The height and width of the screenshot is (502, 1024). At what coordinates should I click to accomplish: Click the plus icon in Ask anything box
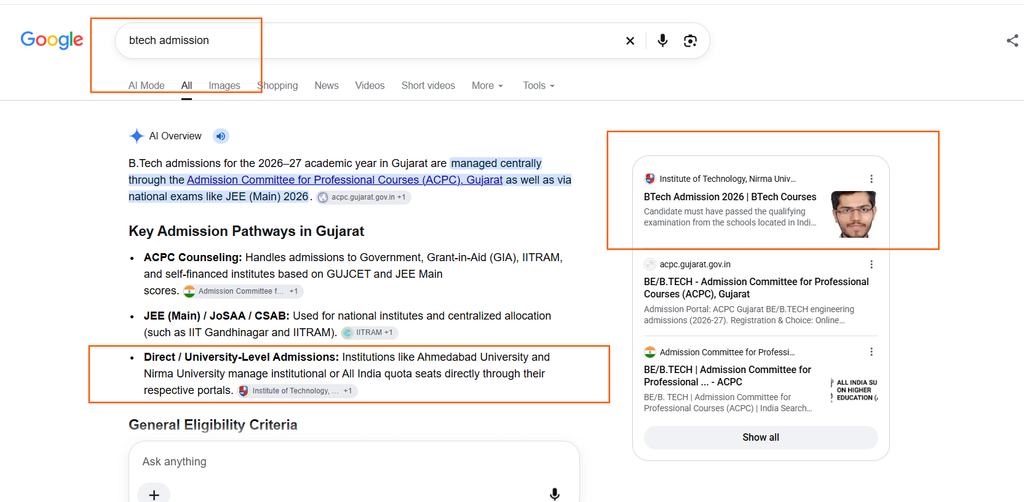154,494
